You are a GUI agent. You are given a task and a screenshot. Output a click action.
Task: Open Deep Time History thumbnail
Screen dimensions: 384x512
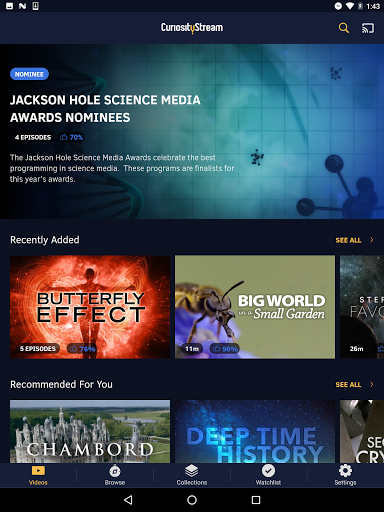click(x=255, y=431)
